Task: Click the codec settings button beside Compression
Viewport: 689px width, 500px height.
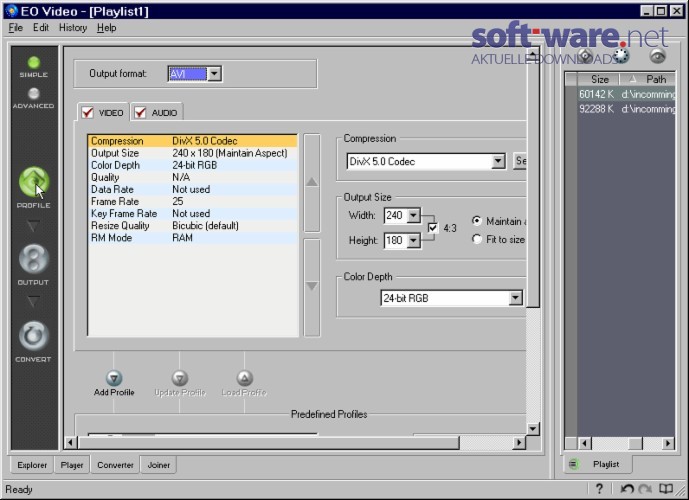Action: point(520,161)
